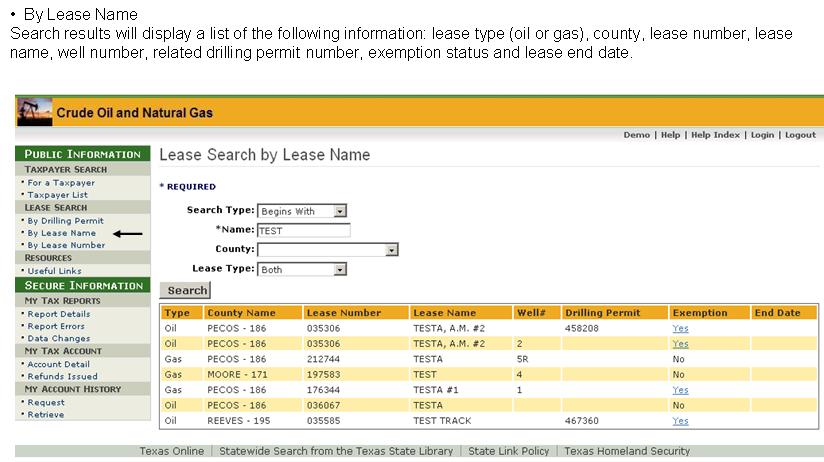
Task: Click the Name input field
Action: pos(303,230)
